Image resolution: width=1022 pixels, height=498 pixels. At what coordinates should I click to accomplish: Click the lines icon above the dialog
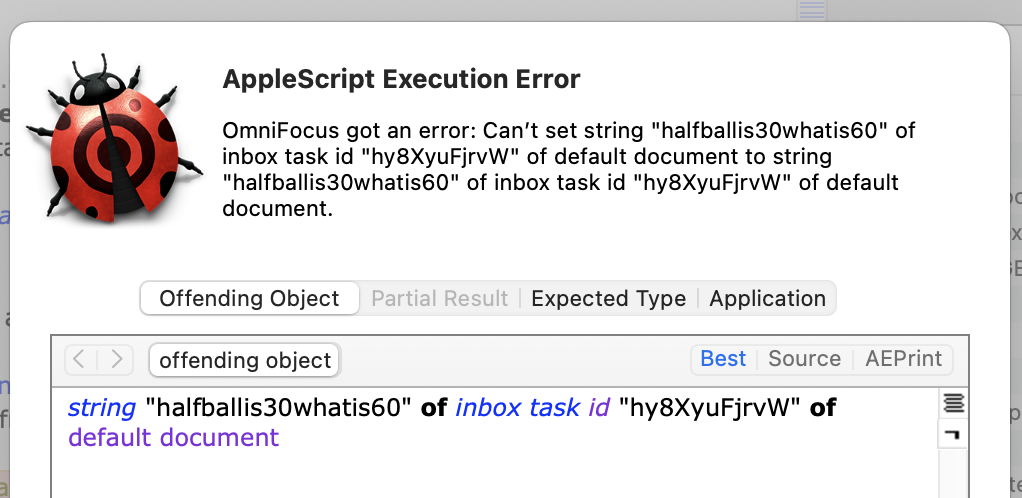click(x=812, y=10)
